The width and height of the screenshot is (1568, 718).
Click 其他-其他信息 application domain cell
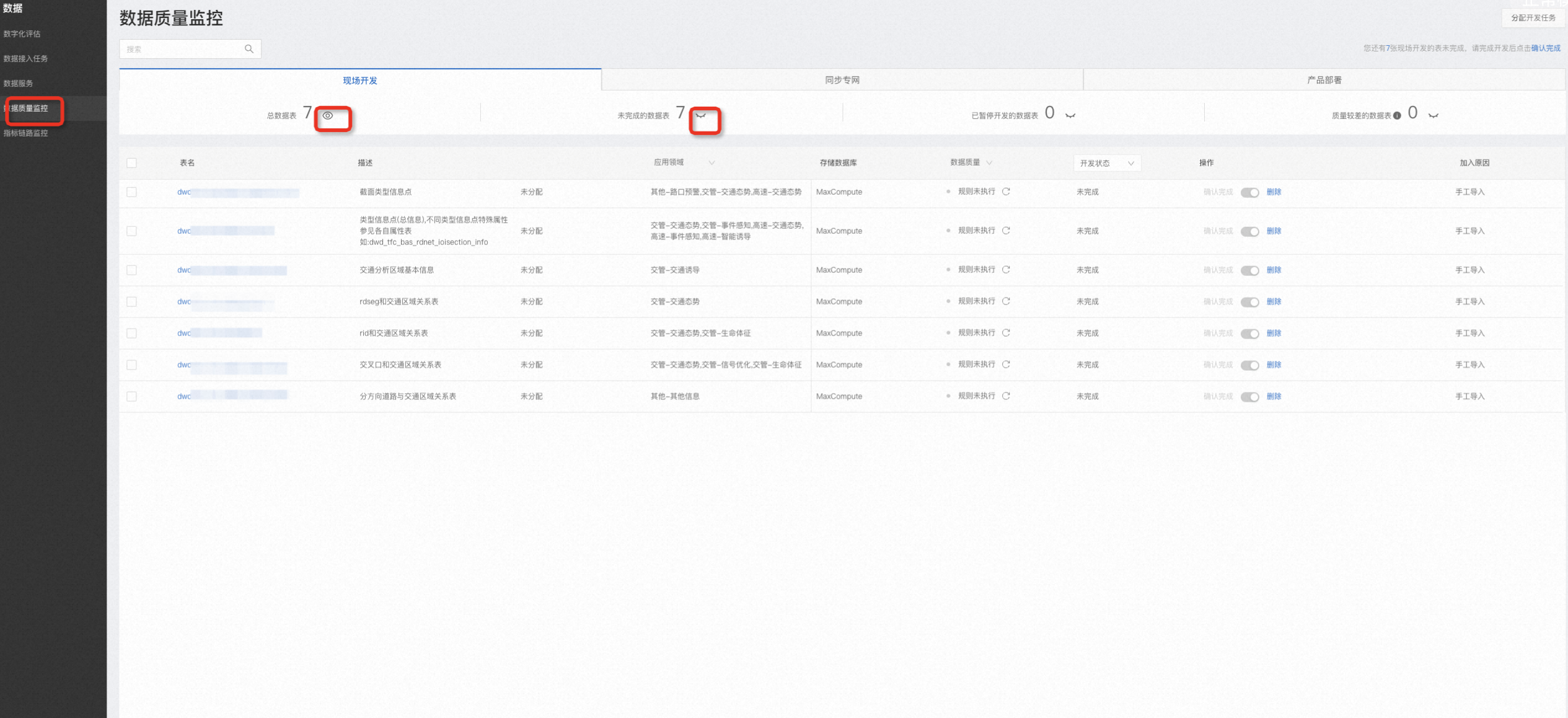coord(675,397)
